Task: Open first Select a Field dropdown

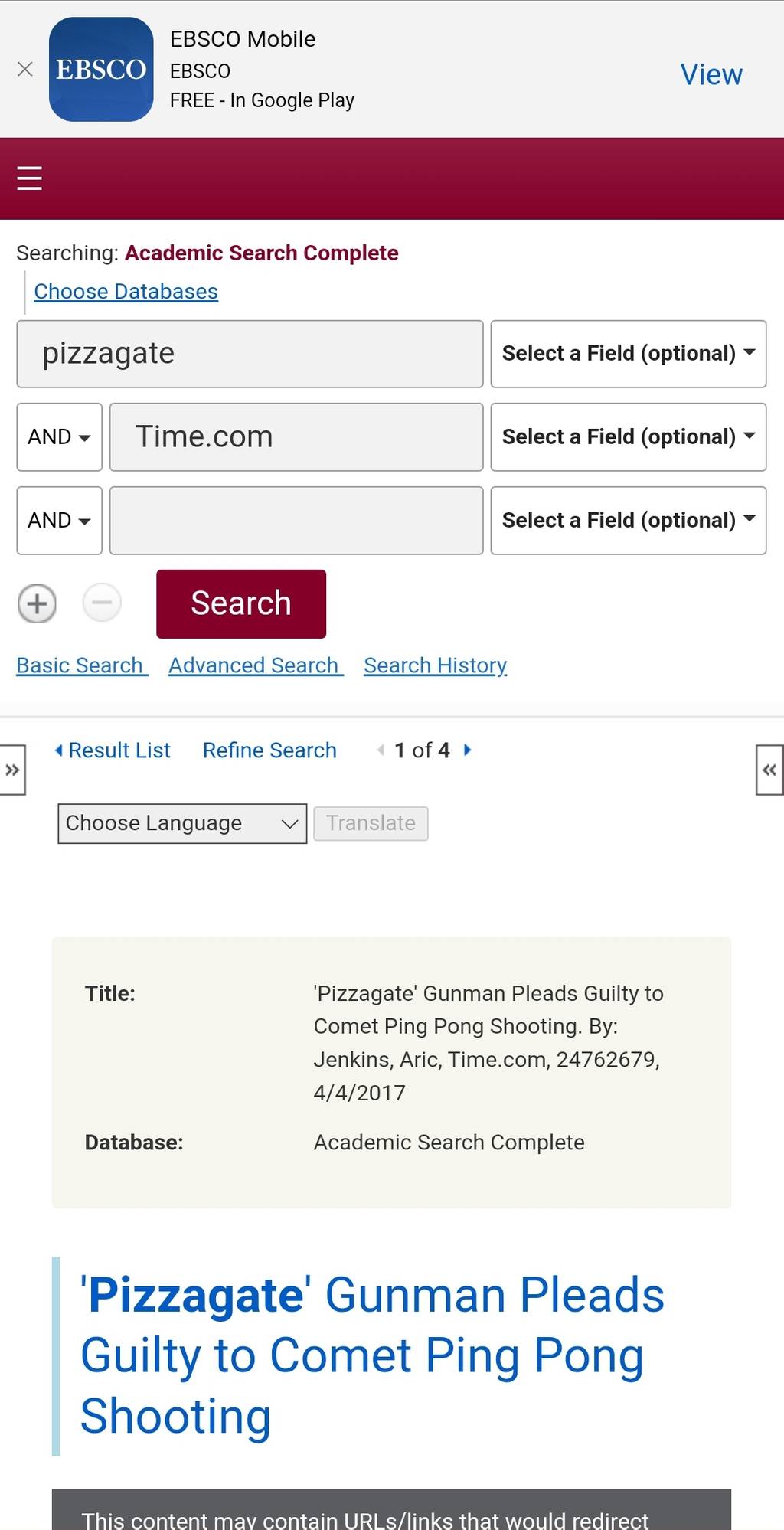Action: 629,354
